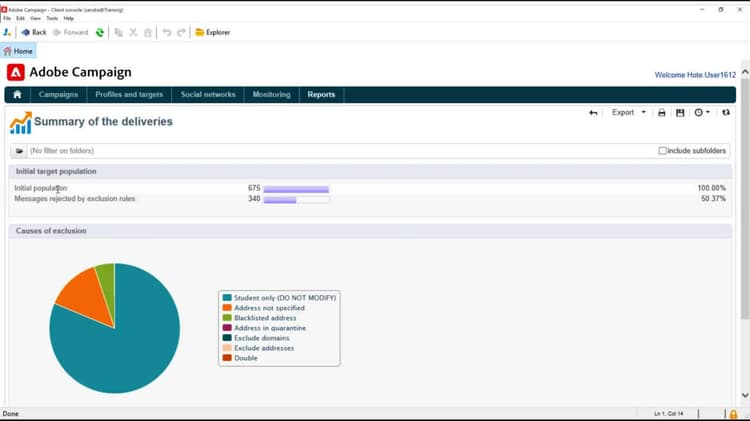Click the summary of deliveries chart icon
Viewport: 750px width, 421px height.
[x=21, y=122]
